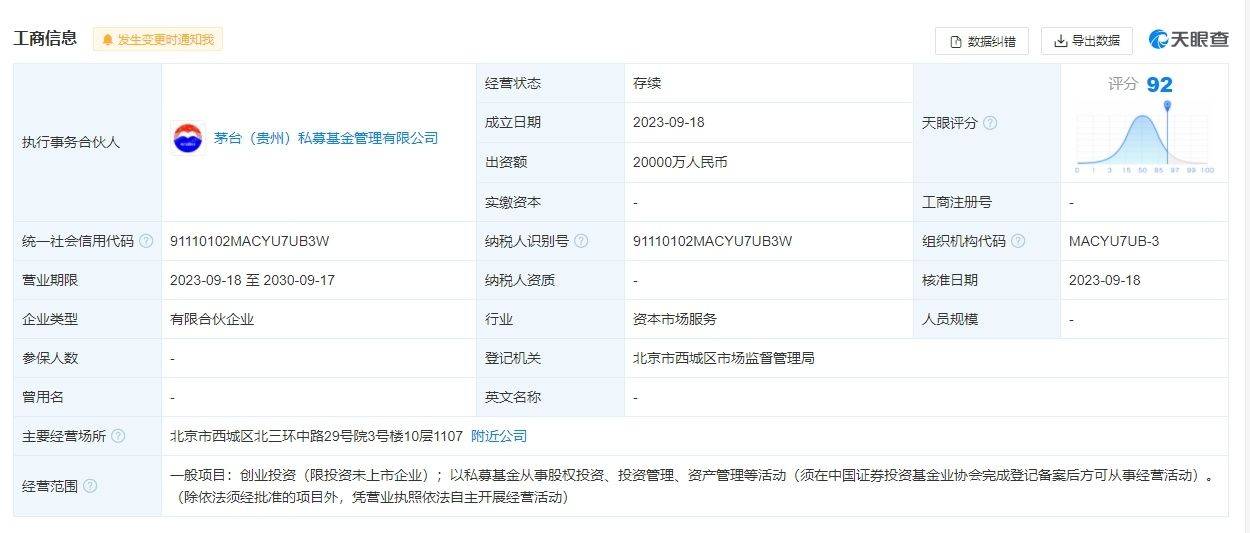The width and height of the screenshot is (1250, 533).
Task: Click help icon beside 纳税人识别号
Action: pyautogui.click(x=581, y=241)
